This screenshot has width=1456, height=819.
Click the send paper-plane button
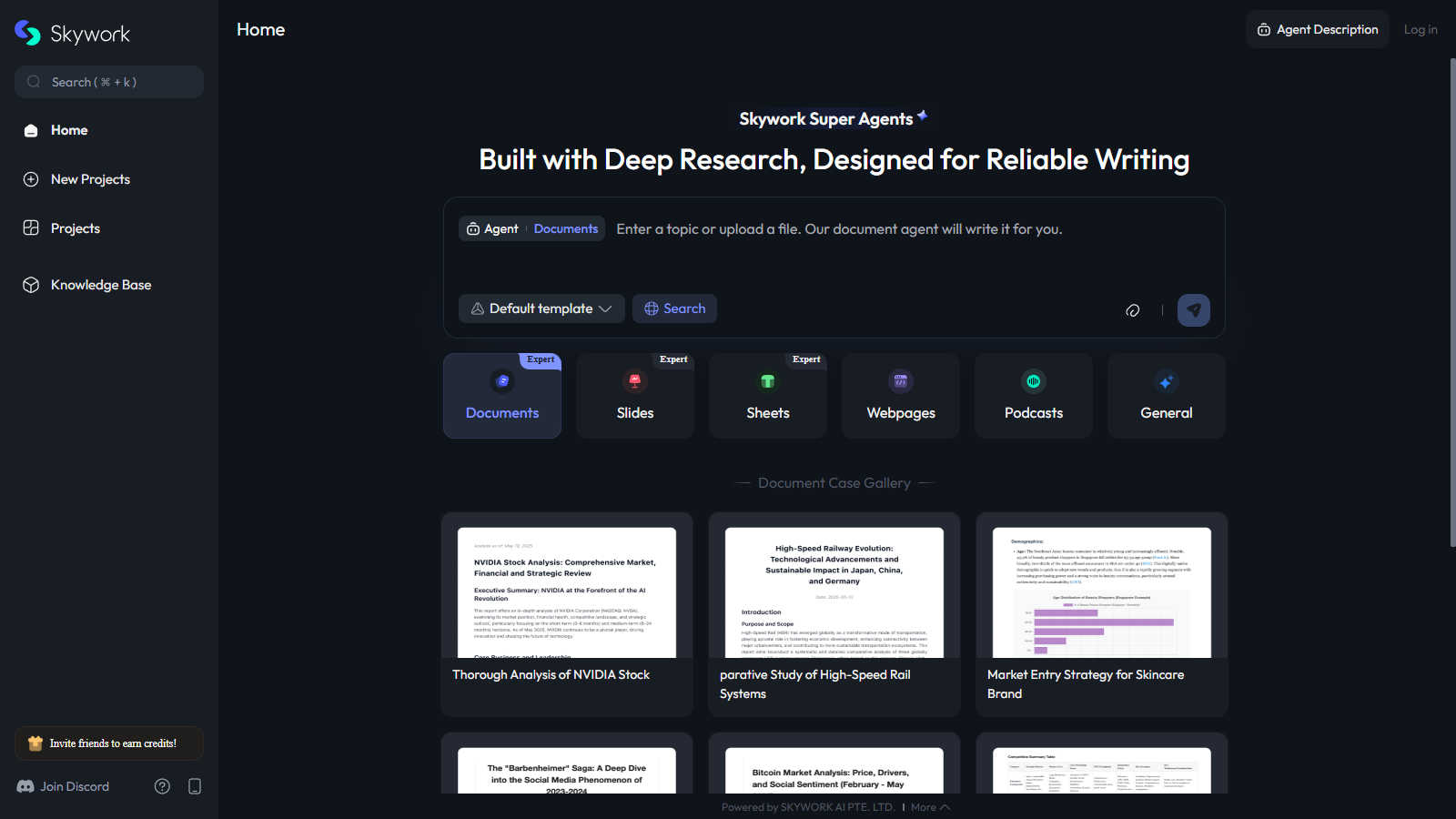coord(1194,310)
